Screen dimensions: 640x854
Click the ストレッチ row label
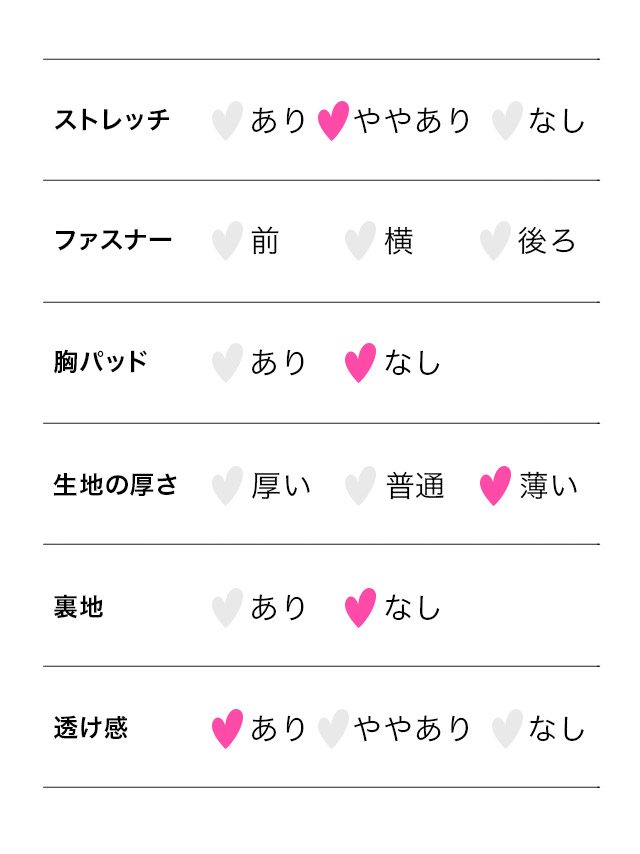(x=112, y=121)
